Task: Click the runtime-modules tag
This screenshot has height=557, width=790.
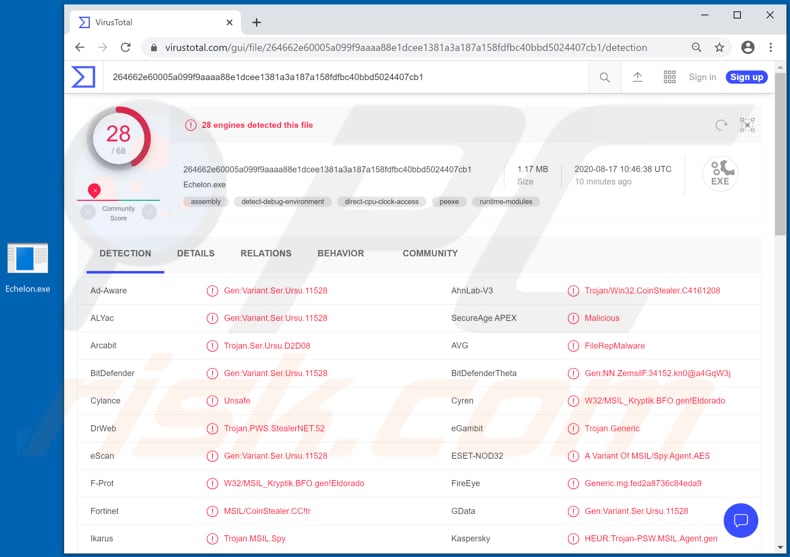Action: [x=506, y=201]
